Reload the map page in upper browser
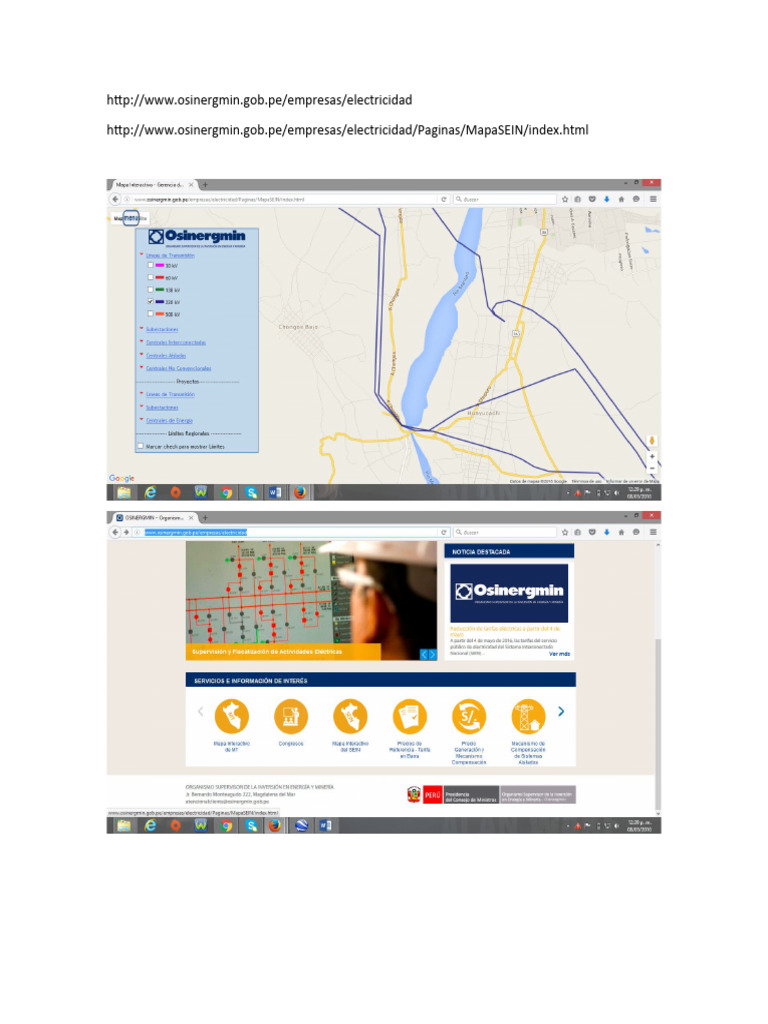 pyautogui.click(x=443, y=199)
